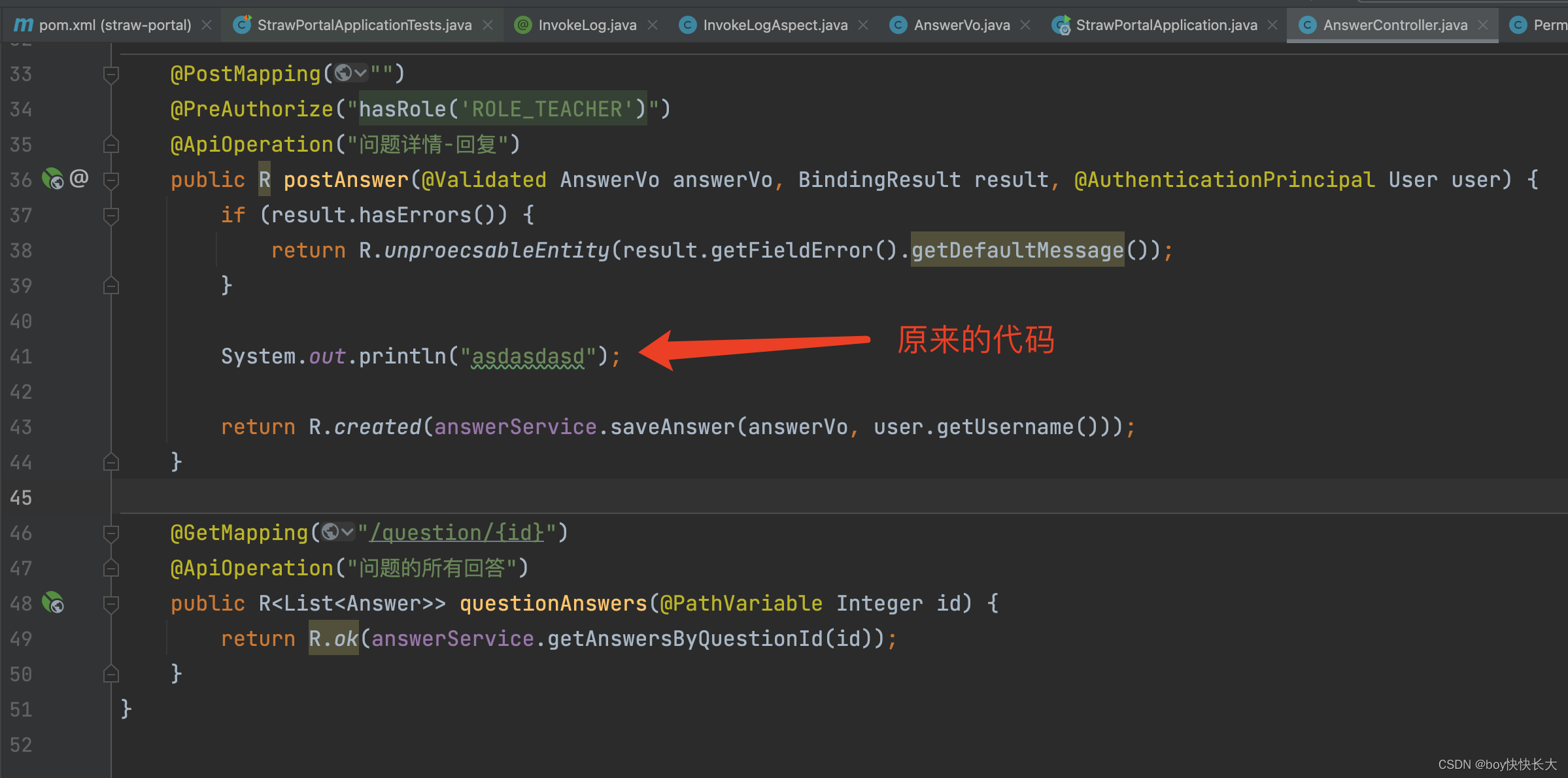The height and width of the screenshot is (778, 1568).
Task: Toggle fold end marker at line 44
Action: [x=111, y=462]
